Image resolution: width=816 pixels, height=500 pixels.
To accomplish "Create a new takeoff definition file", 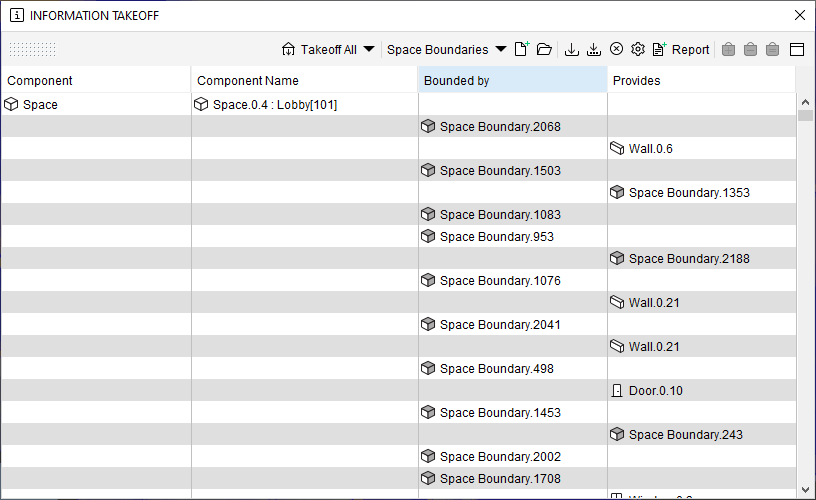I will pos(521,49).
